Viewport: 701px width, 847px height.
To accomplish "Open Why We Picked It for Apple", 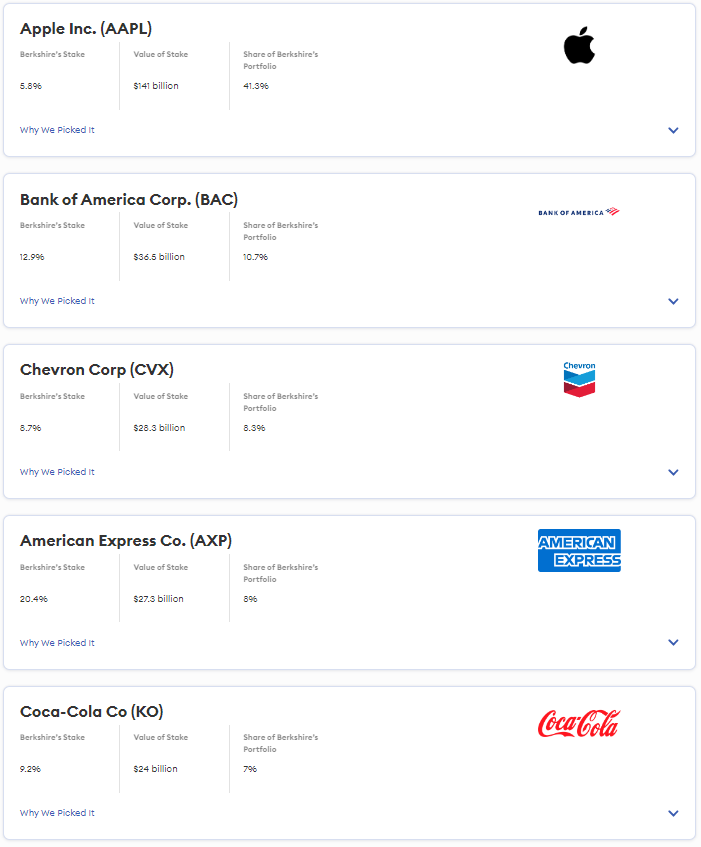I will pyautogui.click(x=57, y=130).
